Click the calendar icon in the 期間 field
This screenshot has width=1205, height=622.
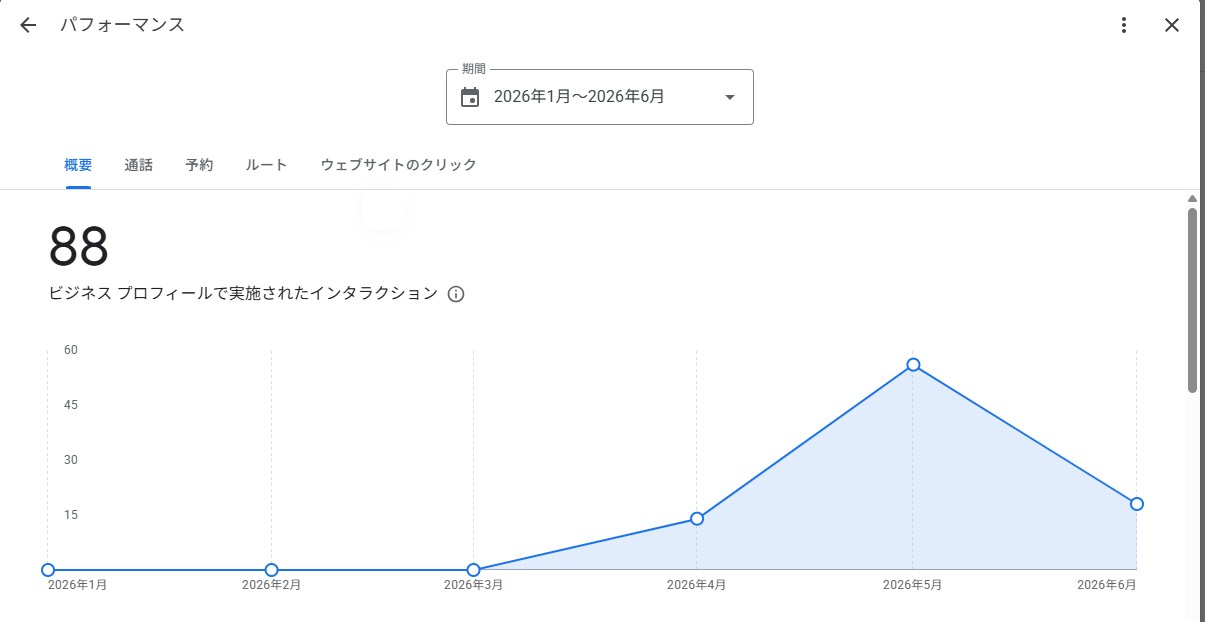(470, 97)
